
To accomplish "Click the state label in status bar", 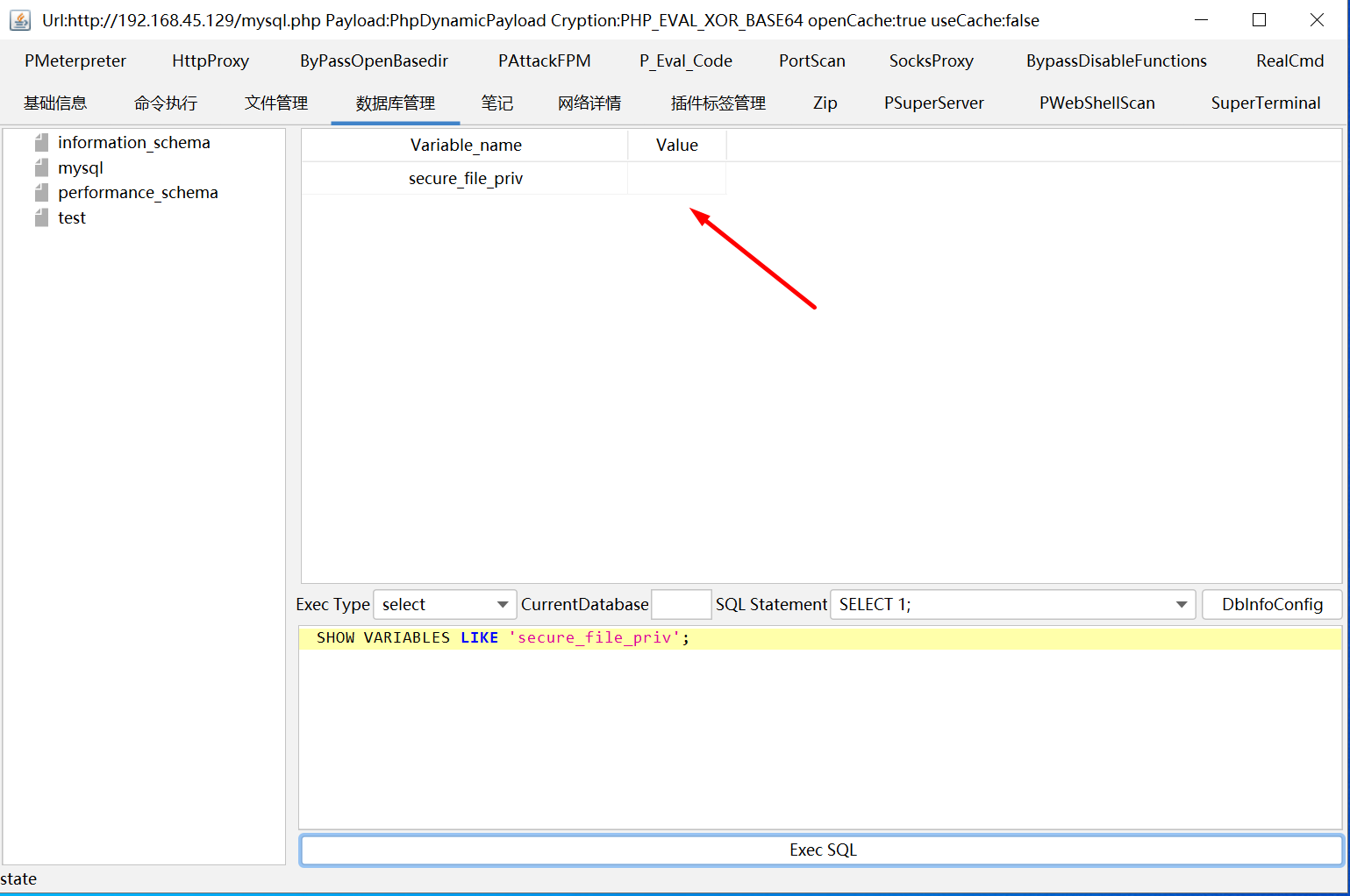I will click(18, 878).
